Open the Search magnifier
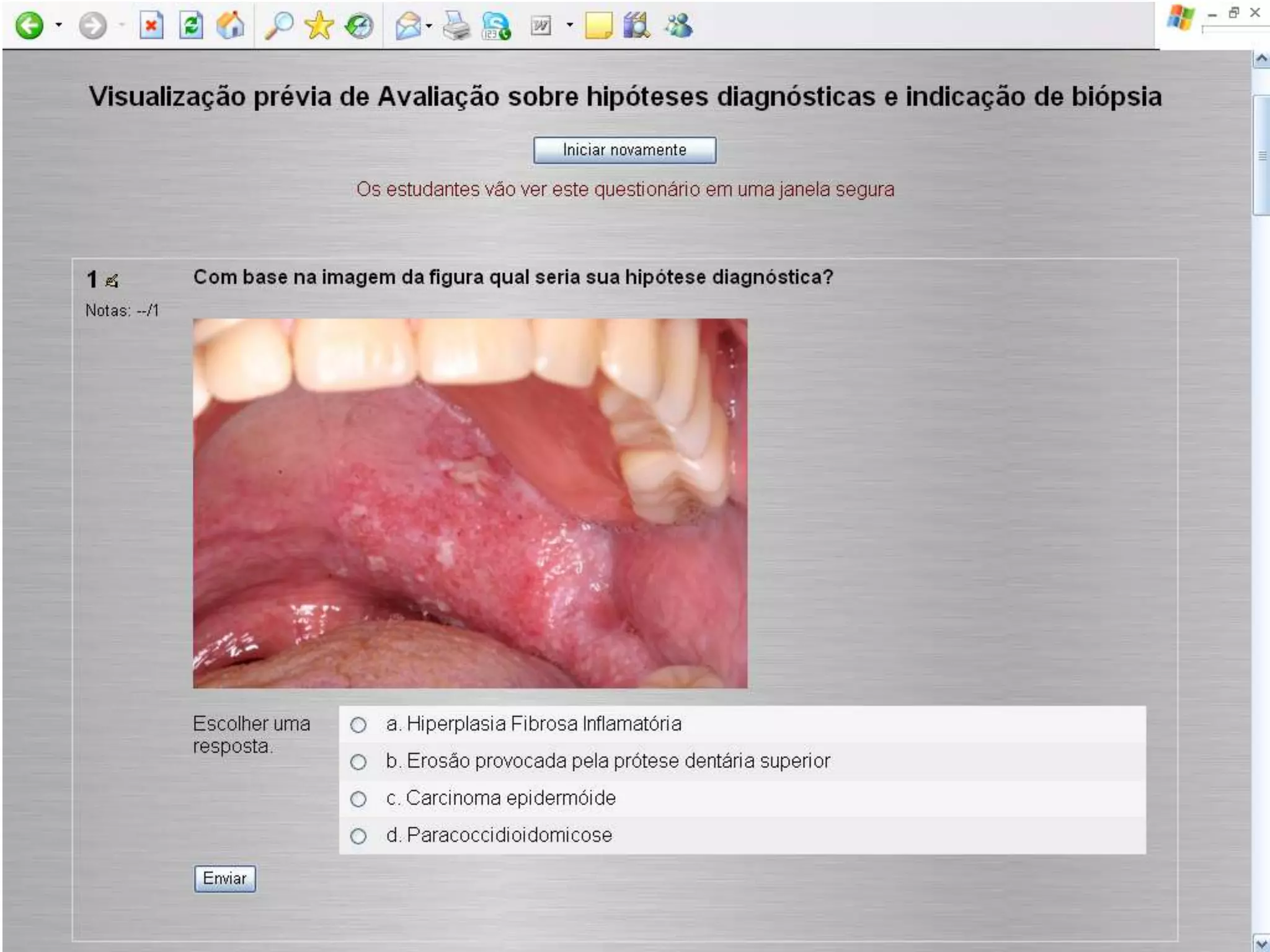This screenshot has width=1270, height=952. coord(278,26)
